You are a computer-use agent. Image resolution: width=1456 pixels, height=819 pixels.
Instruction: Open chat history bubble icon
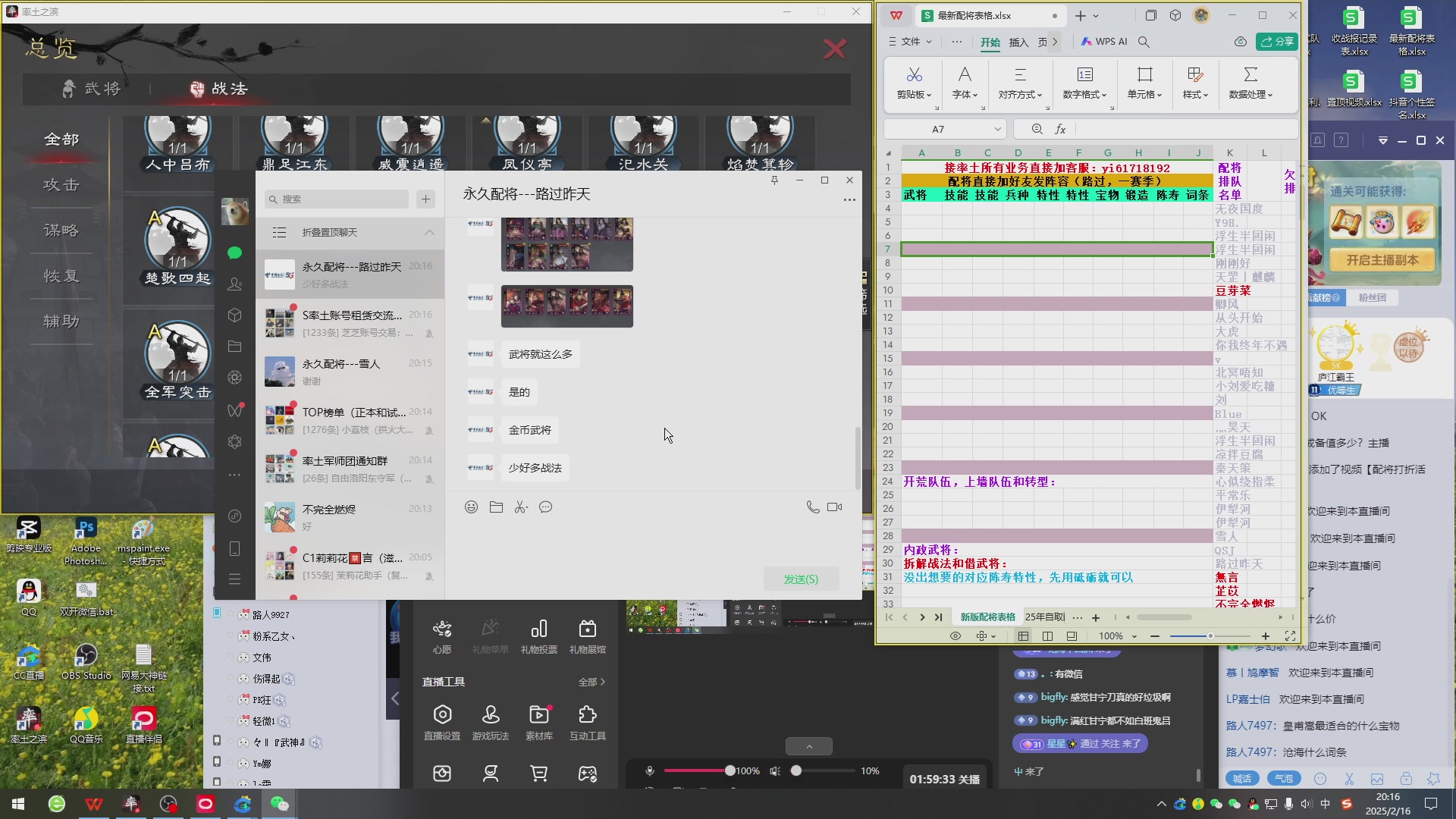(x=545, y=507)
